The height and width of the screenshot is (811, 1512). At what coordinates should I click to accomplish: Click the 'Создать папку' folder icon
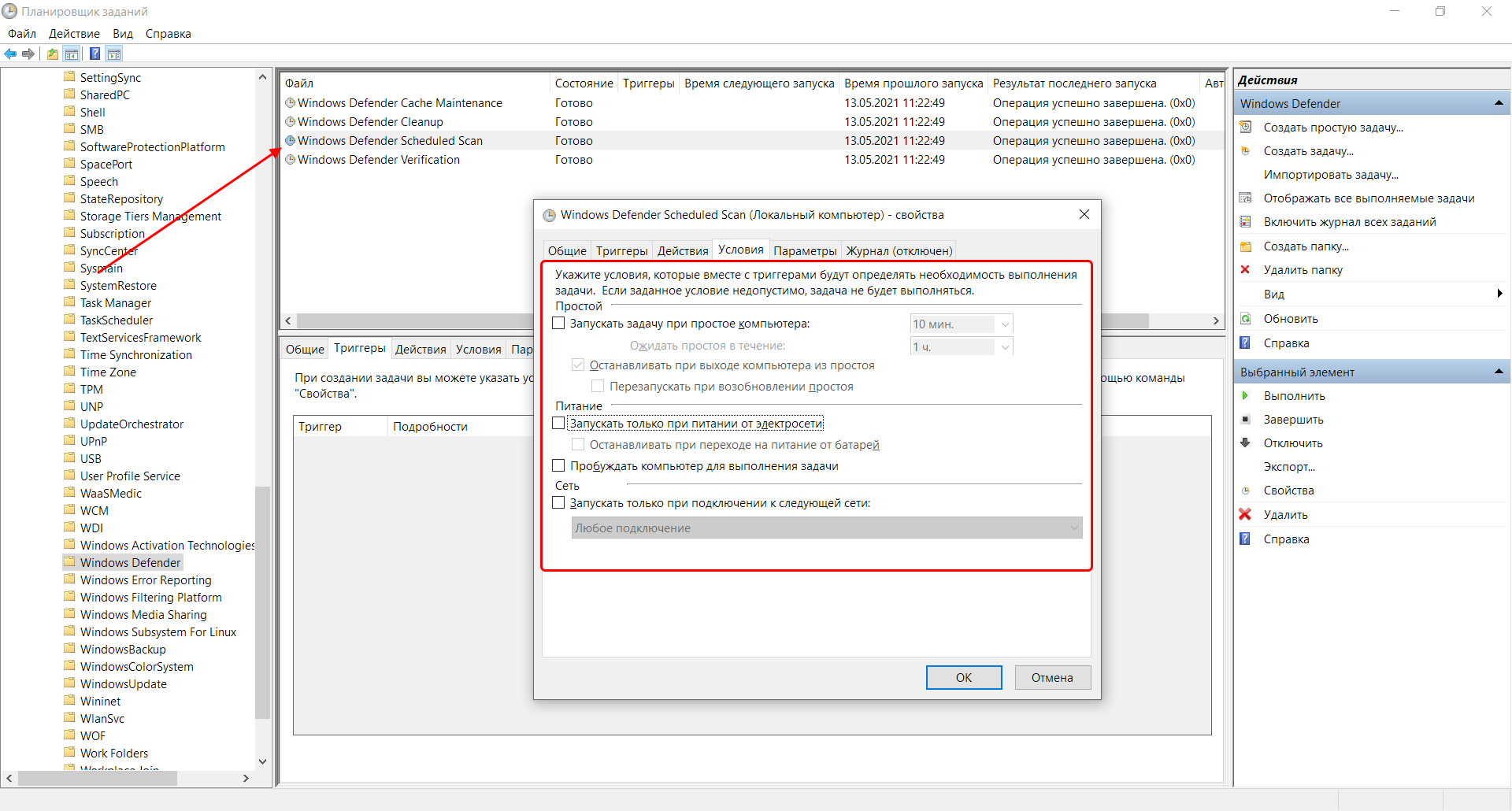click(1246, 246)
